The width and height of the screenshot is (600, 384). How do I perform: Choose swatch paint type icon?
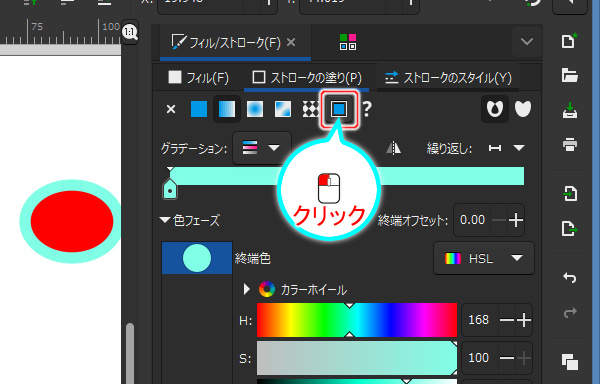point(339,109)
